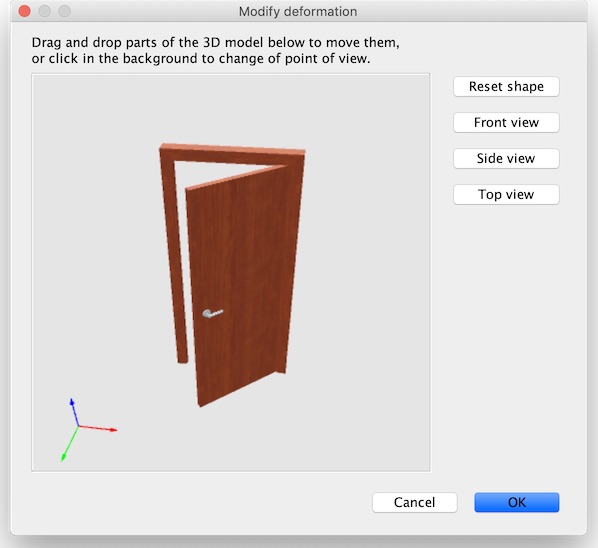Click the door frame top beam

(x=233, y=153)
